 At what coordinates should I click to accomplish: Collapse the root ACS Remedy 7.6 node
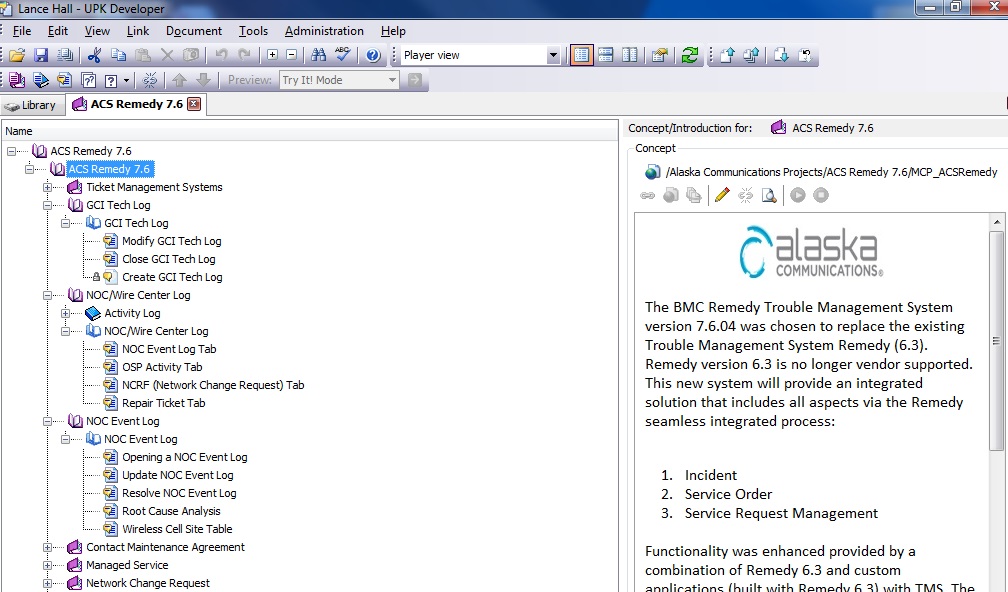coord(12,151)
